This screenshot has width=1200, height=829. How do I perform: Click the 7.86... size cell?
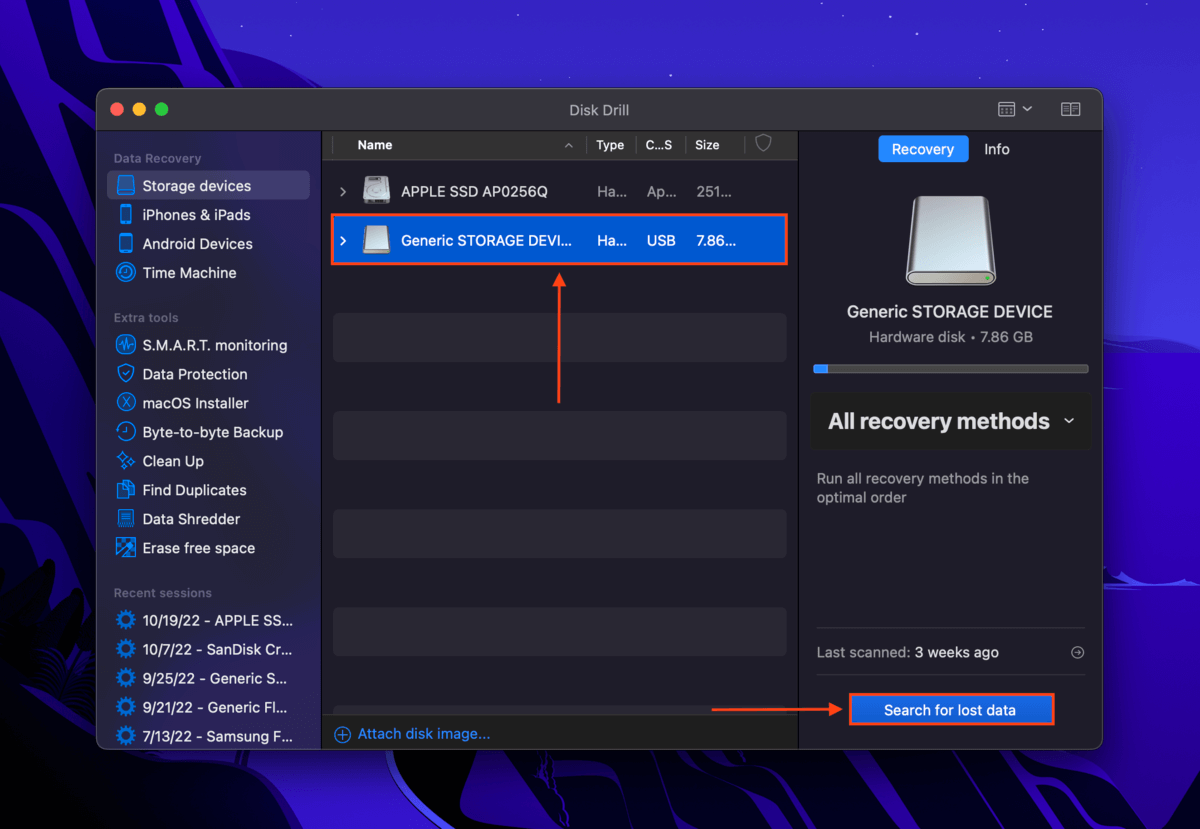tap(715, 240)
